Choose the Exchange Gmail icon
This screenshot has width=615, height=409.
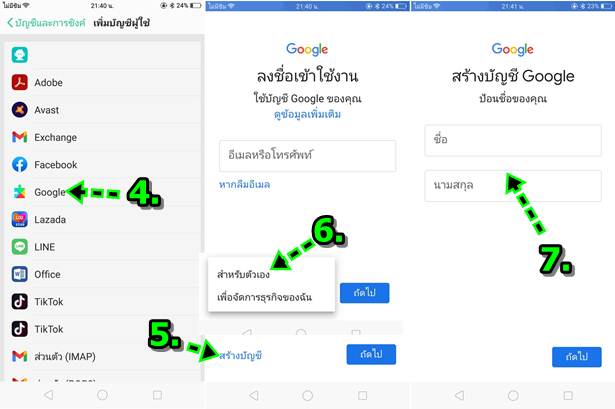(20, 137)
